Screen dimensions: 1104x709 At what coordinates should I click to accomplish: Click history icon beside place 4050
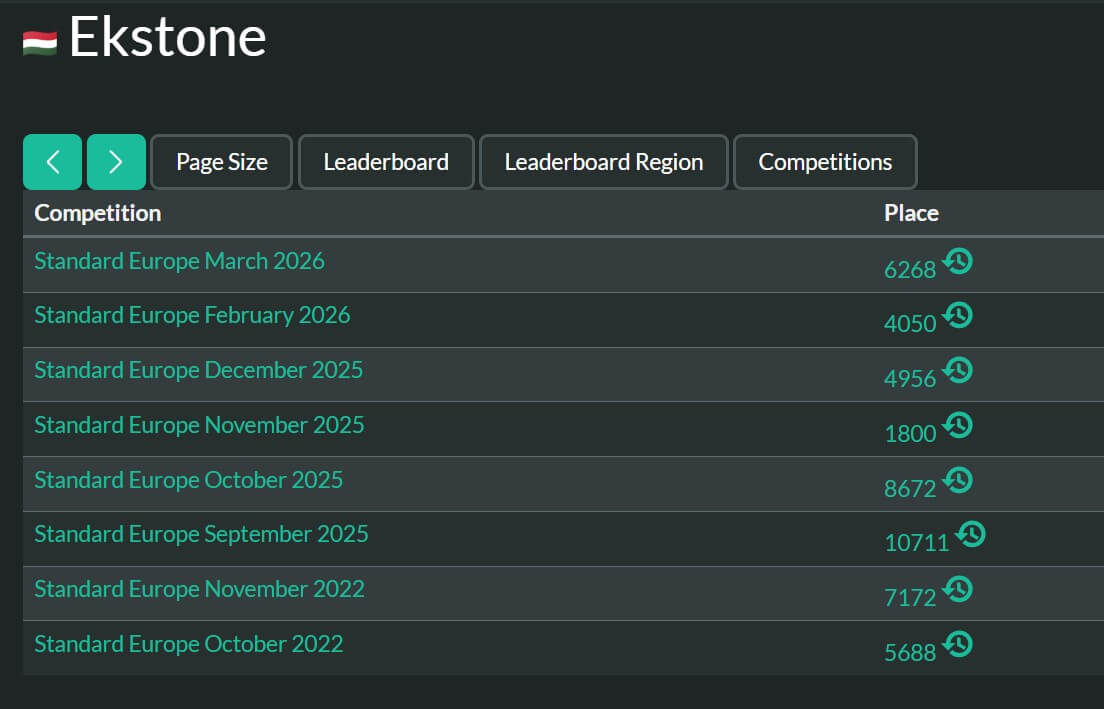click(957, 317)
